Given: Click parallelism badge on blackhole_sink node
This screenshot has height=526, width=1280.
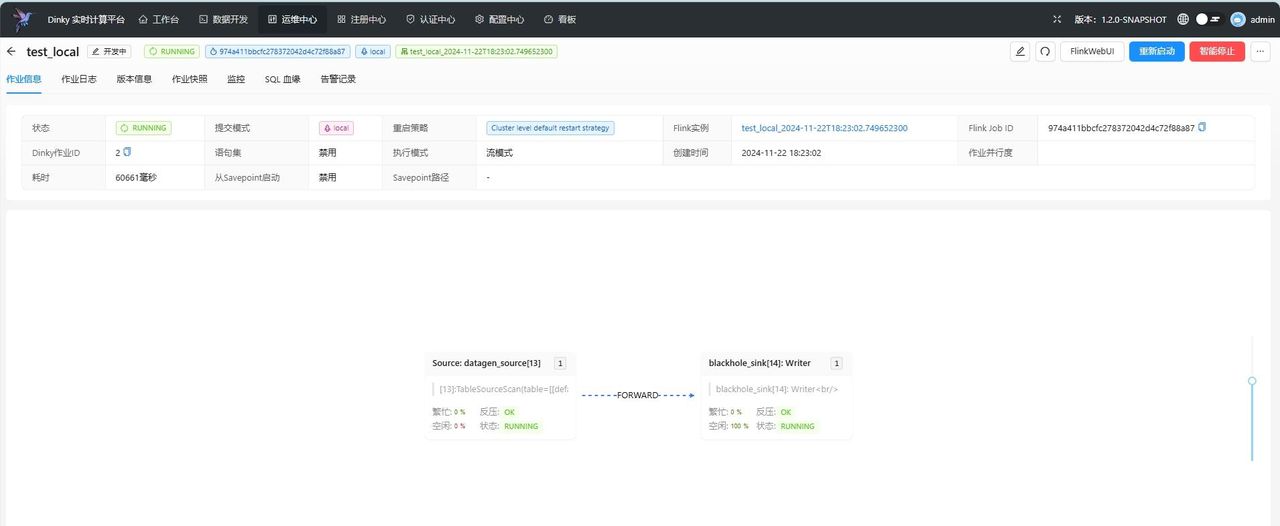Looking at the screenshot, I should click(837, 363).
